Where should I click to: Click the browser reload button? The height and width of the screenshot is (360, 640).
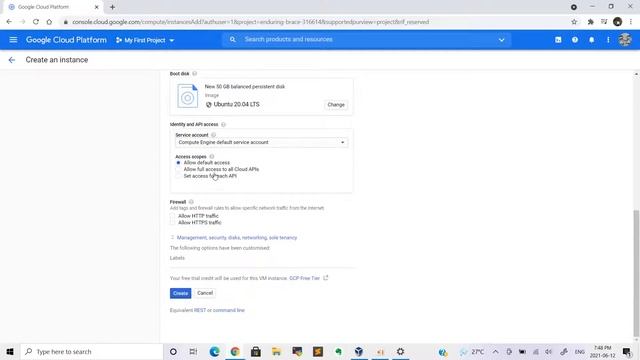pyautogui.click(x=36, y=22)
